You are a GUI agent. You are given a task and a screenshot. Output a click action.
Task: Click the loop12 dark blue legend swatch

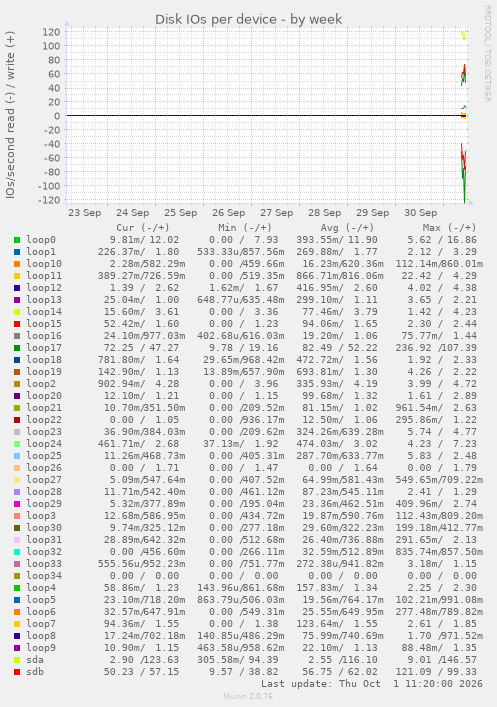tap(17, 288)
